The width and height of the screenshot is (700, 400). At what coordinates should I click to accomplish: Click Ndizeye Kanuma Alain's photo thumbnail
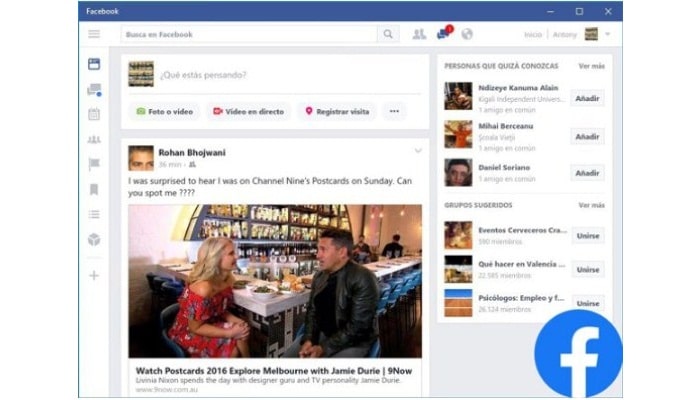pyautogui.click(x=458, y=96)
